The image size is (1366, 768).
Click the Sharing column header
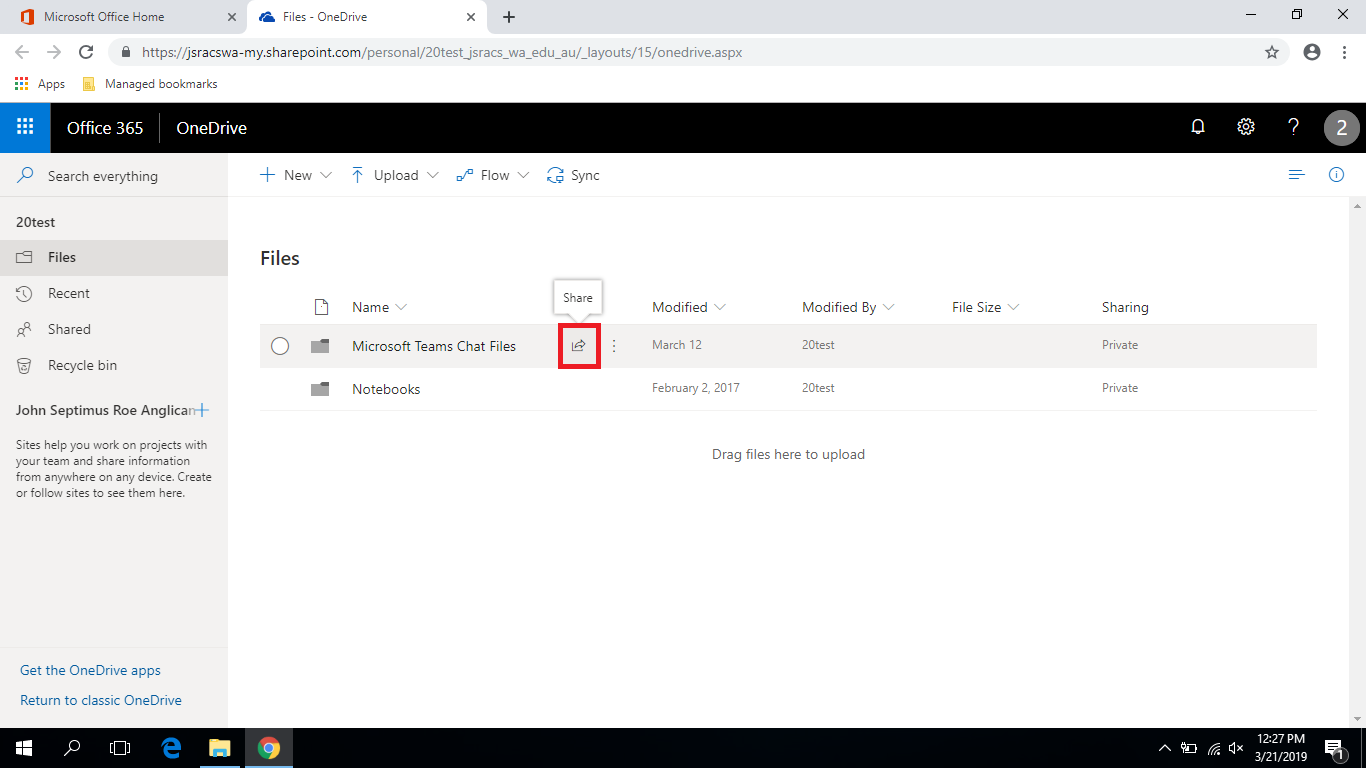click(x=1125, y=307)
